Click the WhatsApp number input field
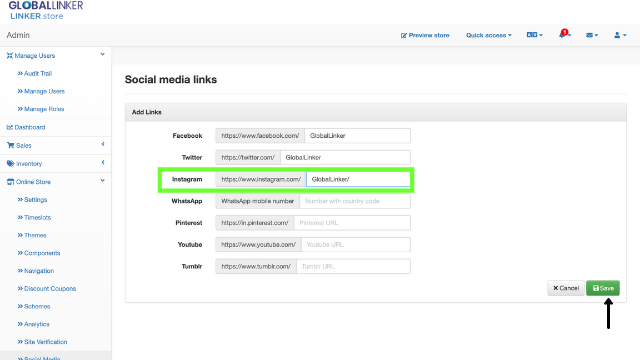This screenshot has width=640, height=360. tap(355, 201)
